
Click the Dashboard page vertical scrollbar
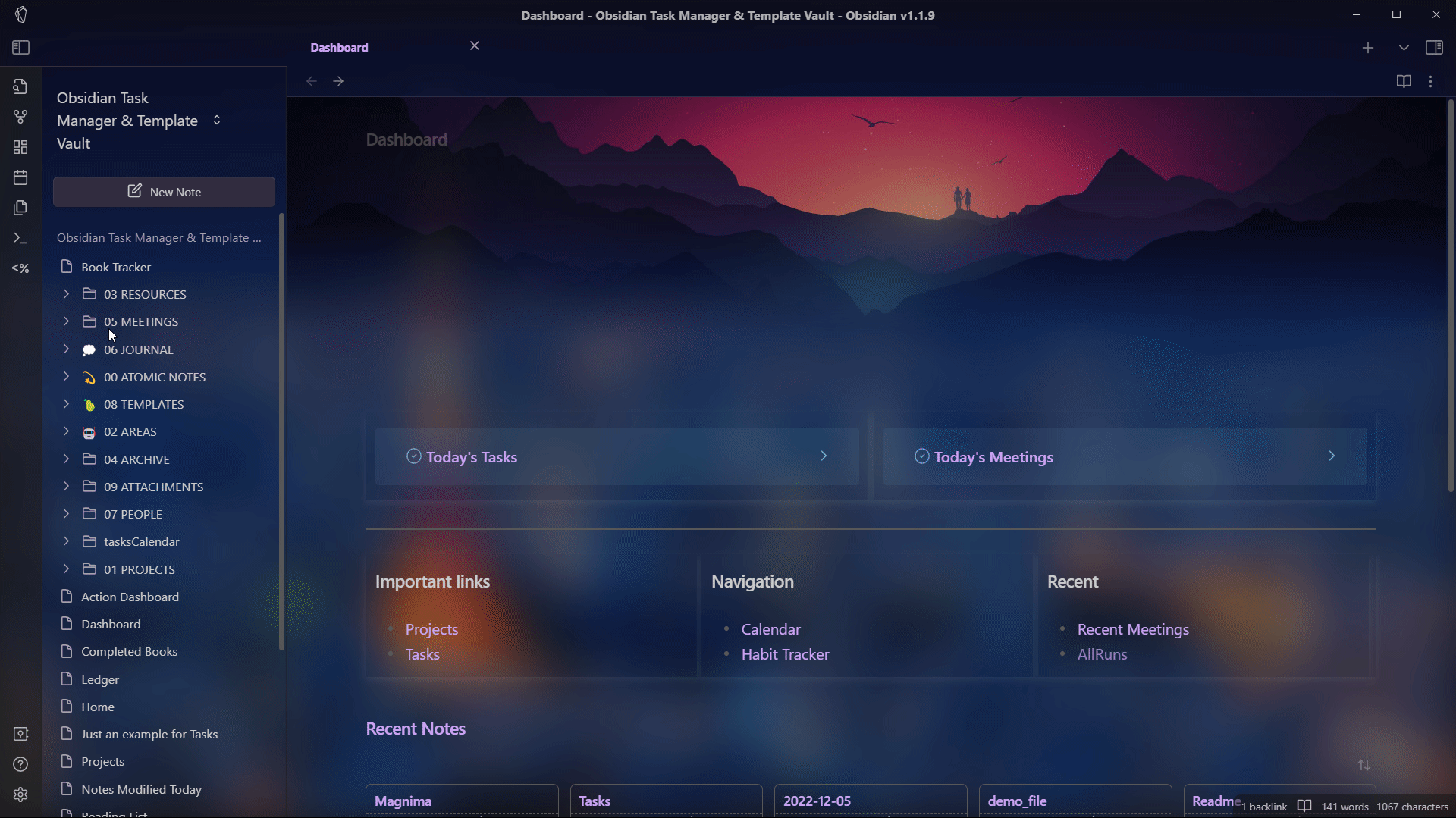click(x=1450, y=296)
